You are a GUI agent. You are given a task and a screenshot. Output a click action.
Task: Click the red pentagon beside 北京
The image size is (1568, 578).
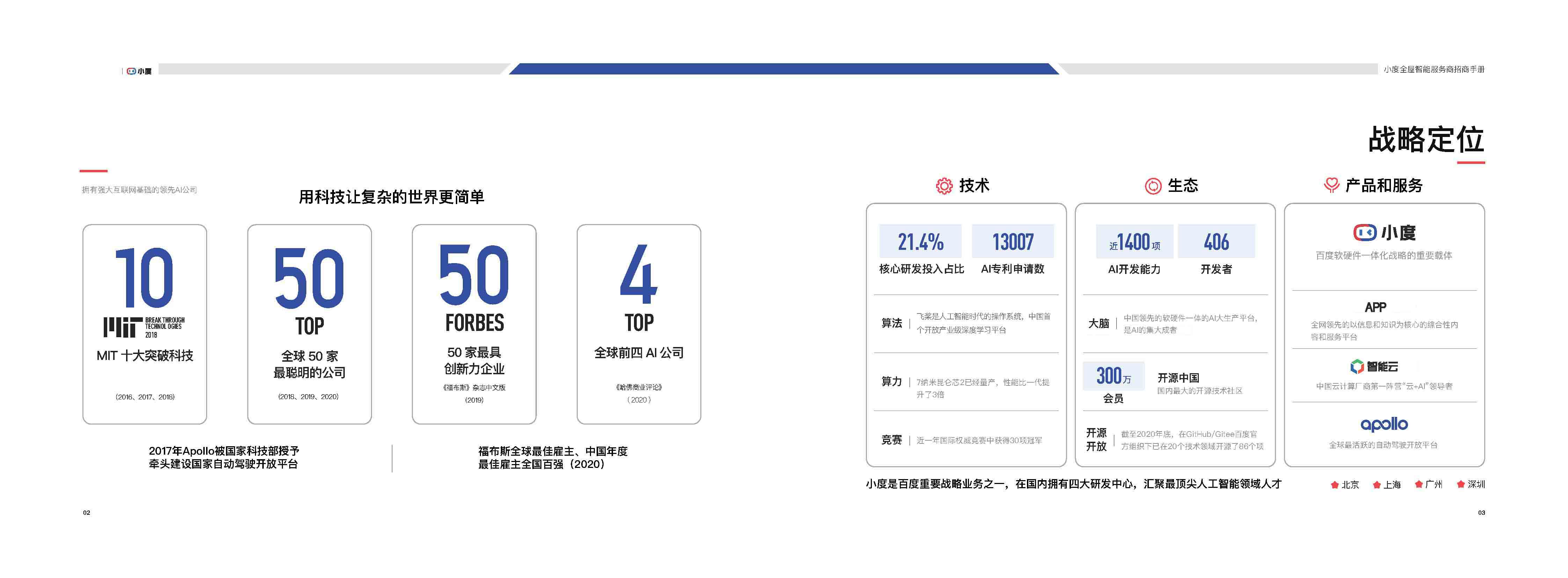coord(1334,485)
